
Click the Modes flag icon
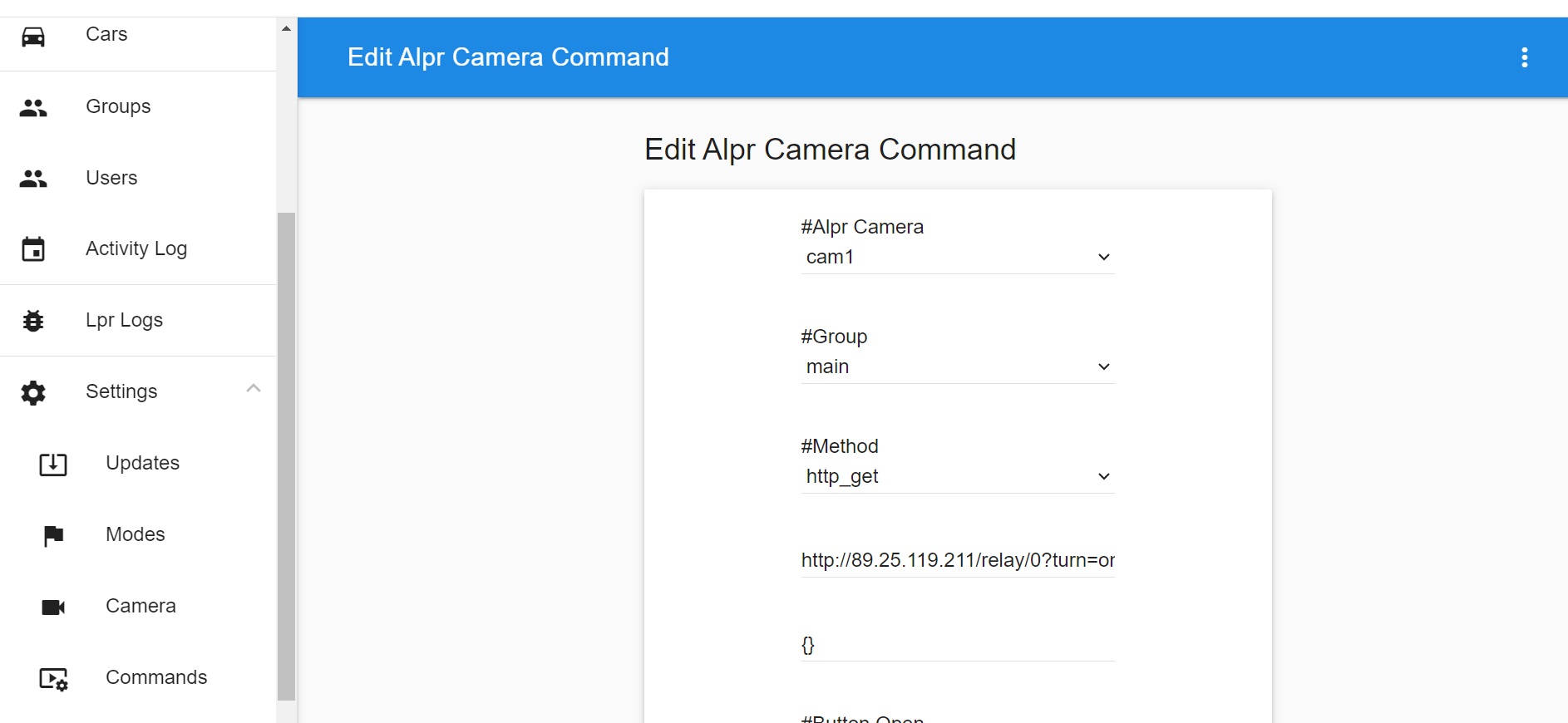pyautogui.click(x=53, y=536)
